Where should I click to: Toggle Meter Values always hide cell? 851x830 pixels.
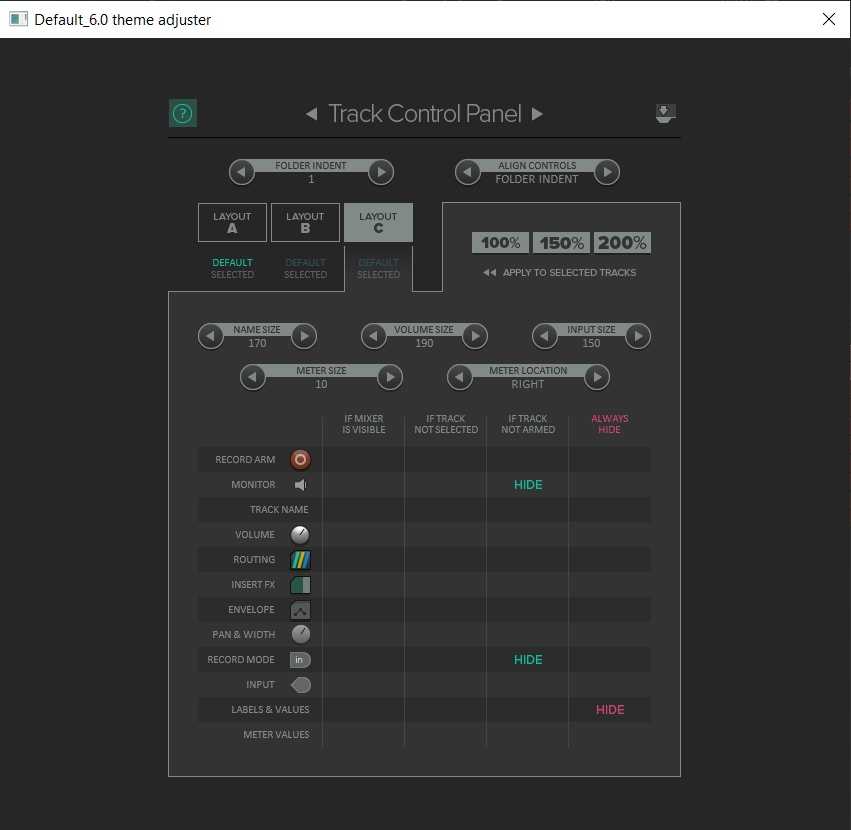coord(610,734)
